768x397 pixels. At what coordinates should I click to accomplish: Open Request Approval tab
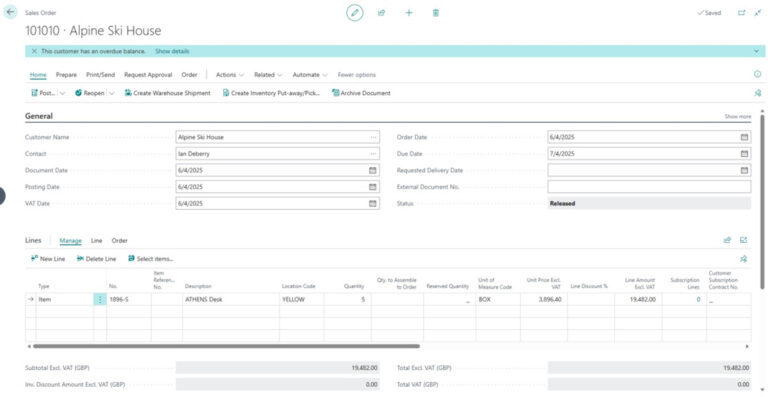click(x=148, y=75)
